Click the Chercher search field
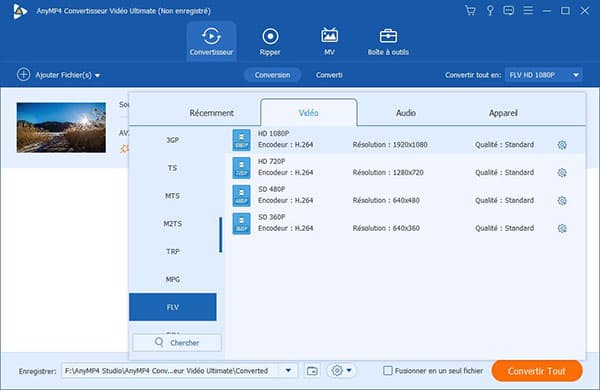 pyautogui.click(x=177, y=343)
